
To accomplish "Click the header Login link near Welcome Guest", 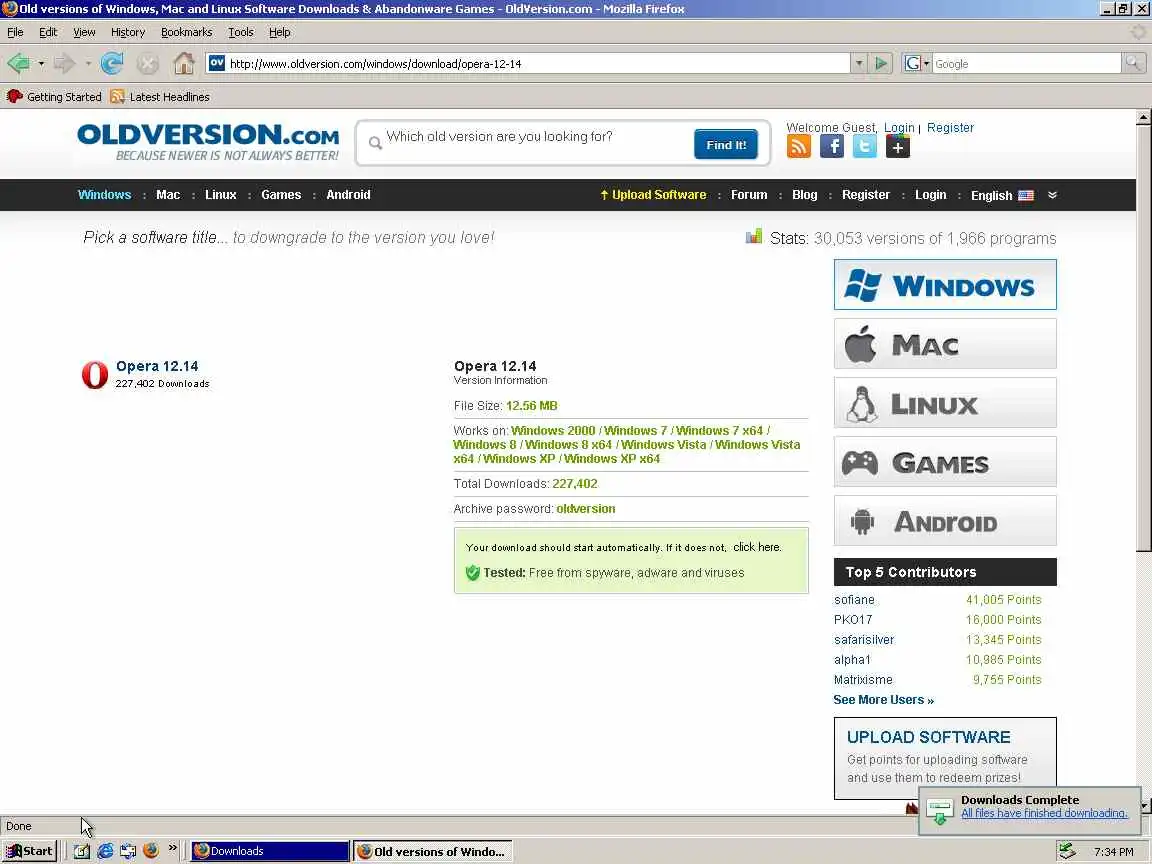I will [899, 128].
